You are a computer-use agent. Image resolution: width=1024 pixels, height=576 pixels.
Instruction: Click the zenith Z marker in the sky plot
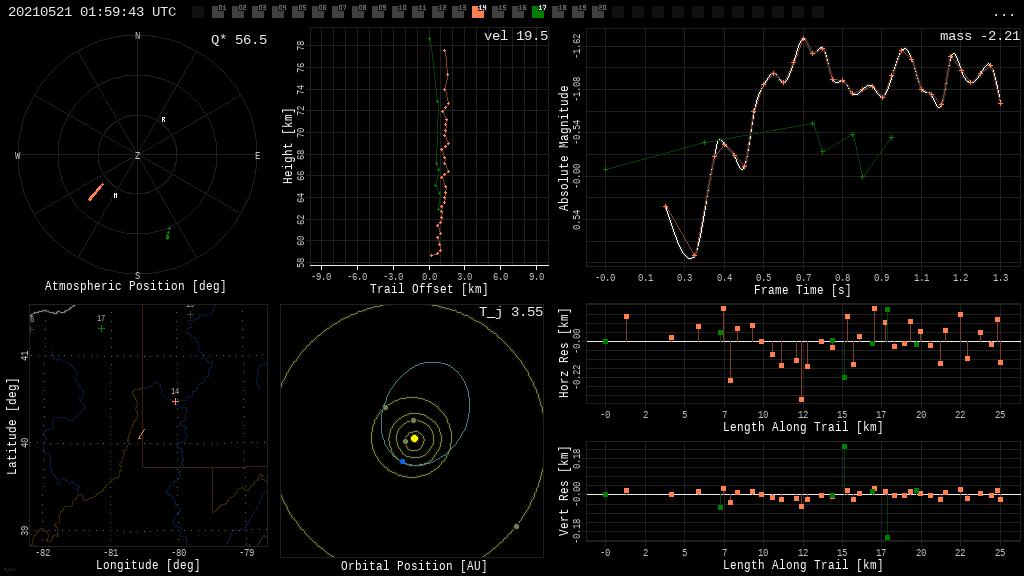coord(138,156)
